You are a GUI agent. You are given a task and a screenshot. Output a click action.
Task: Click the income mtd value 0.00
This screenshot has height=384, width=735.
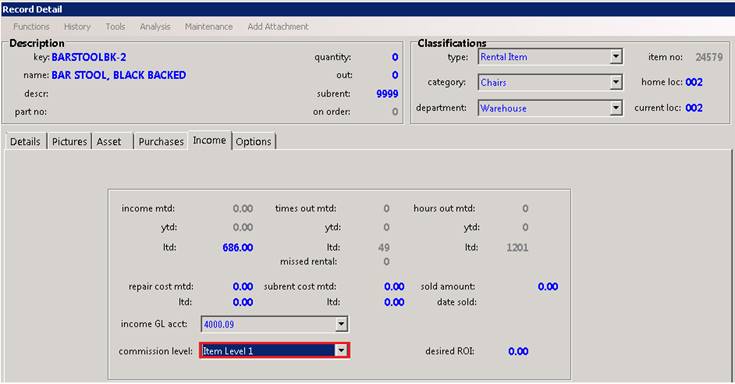(243, 208)
